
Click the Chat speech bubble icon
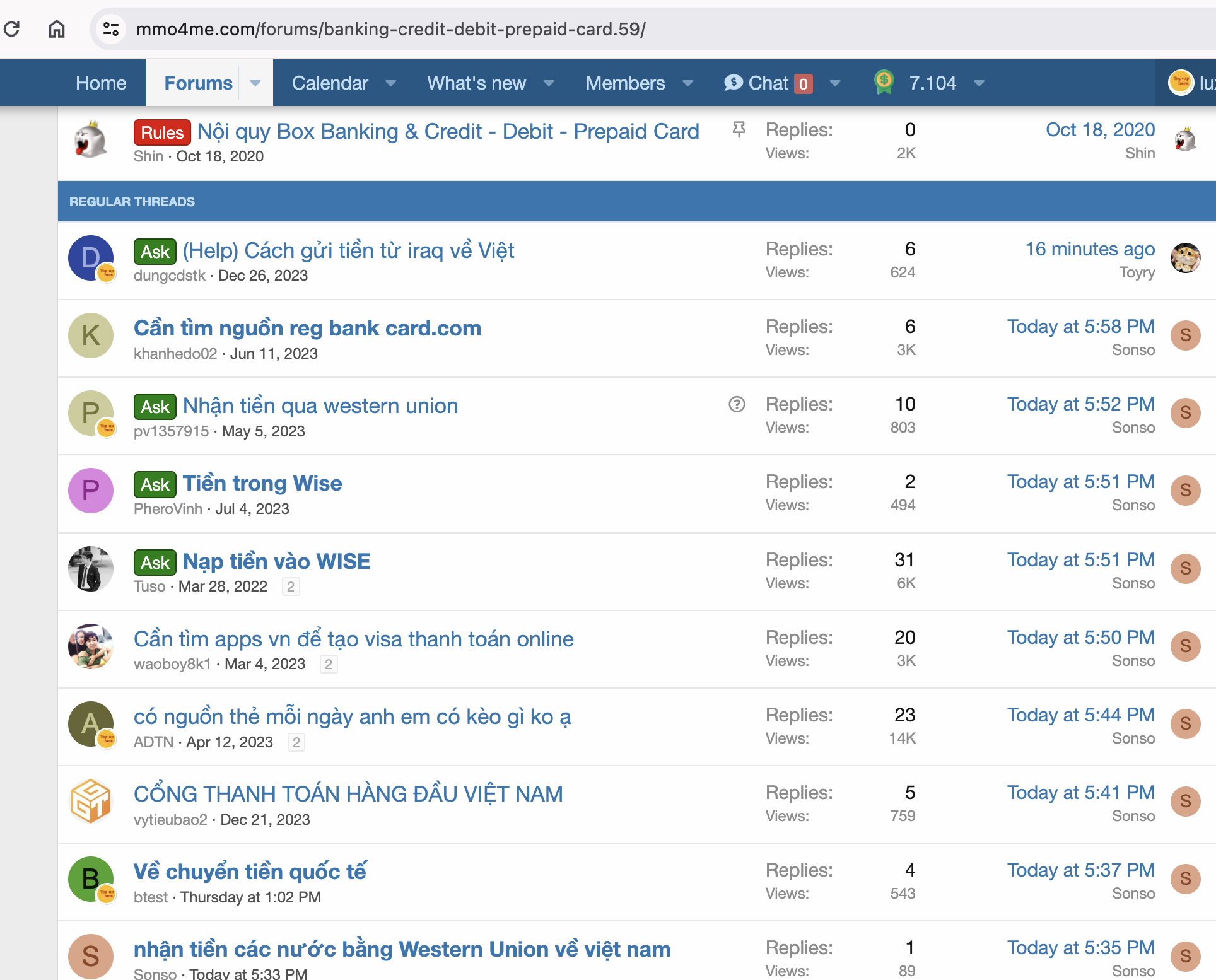[733, 83]
